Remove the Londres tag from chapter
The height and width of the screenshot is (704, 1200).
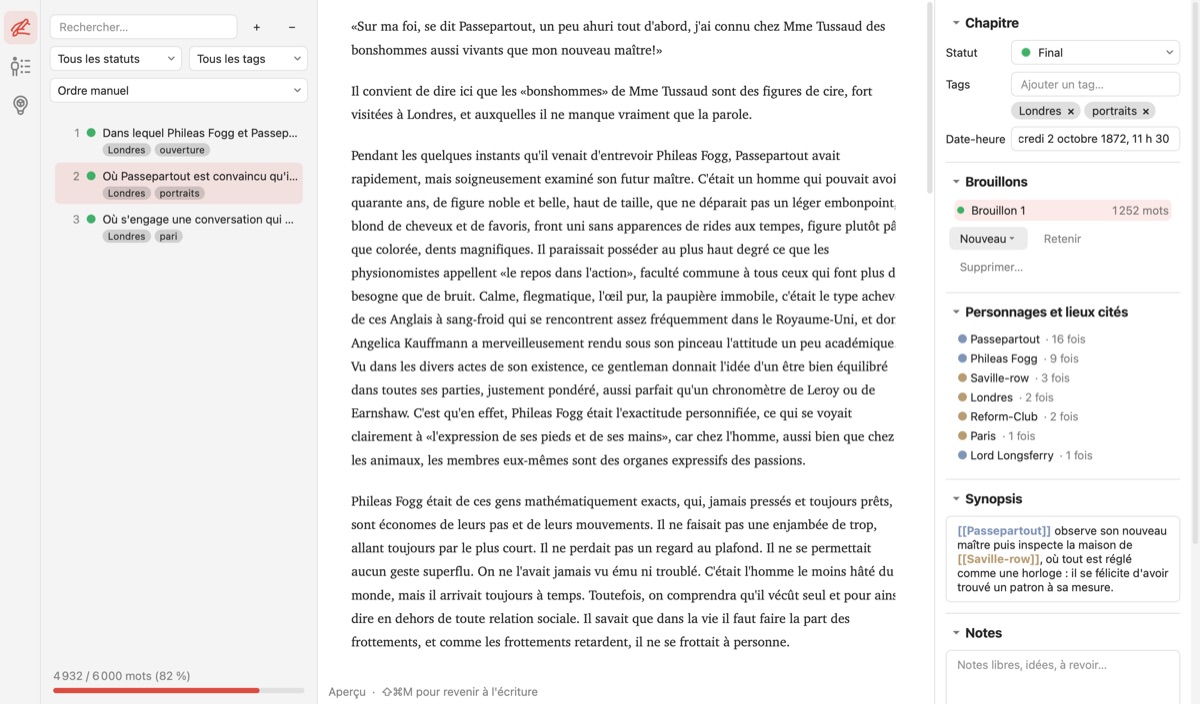pyautogui.click(x=1070, y=111)
